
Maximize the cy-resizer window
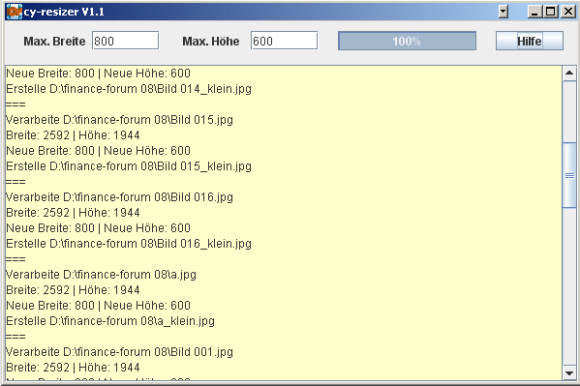point(550,12)
